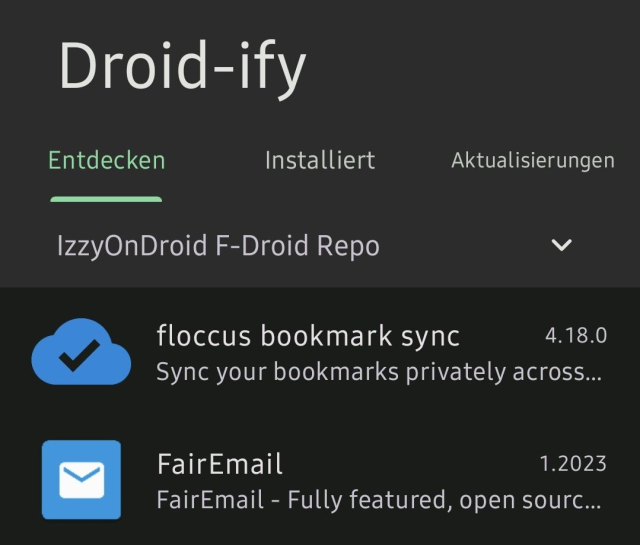This screenshot has width=640, height=545.
Task: Tap the white envelope glyph in FairEmail icon
Action: click(81, 481)
